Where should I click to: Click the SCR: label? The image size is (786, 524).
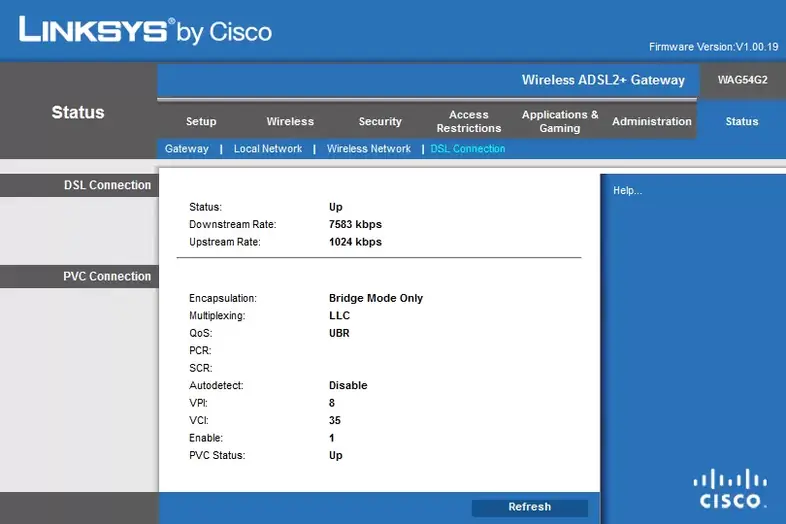pos(201,368)
